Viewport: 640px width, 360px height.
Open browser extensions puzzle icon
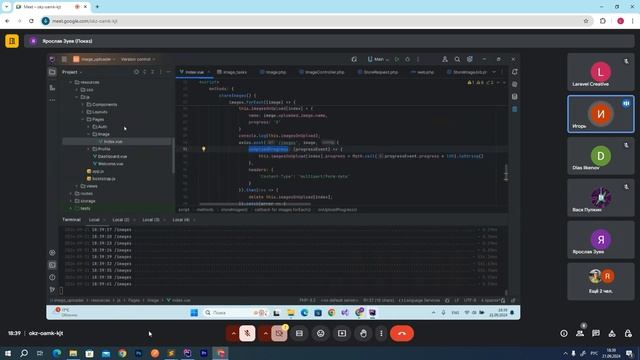coord(603,21)
